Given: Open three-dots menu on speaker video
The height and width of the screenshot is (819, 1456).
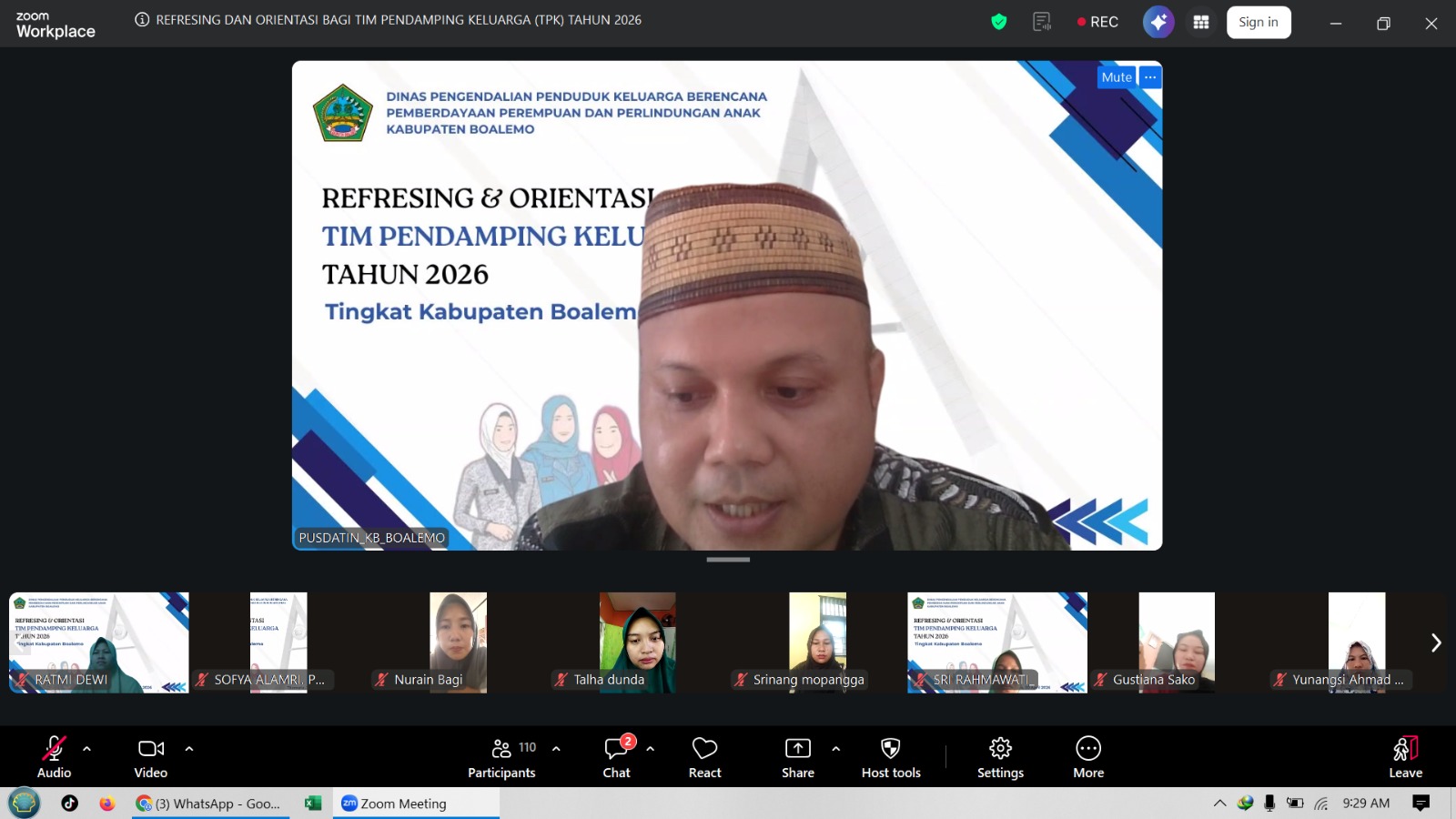Looking at the screenshot, I should click(x=1150, y=77).
